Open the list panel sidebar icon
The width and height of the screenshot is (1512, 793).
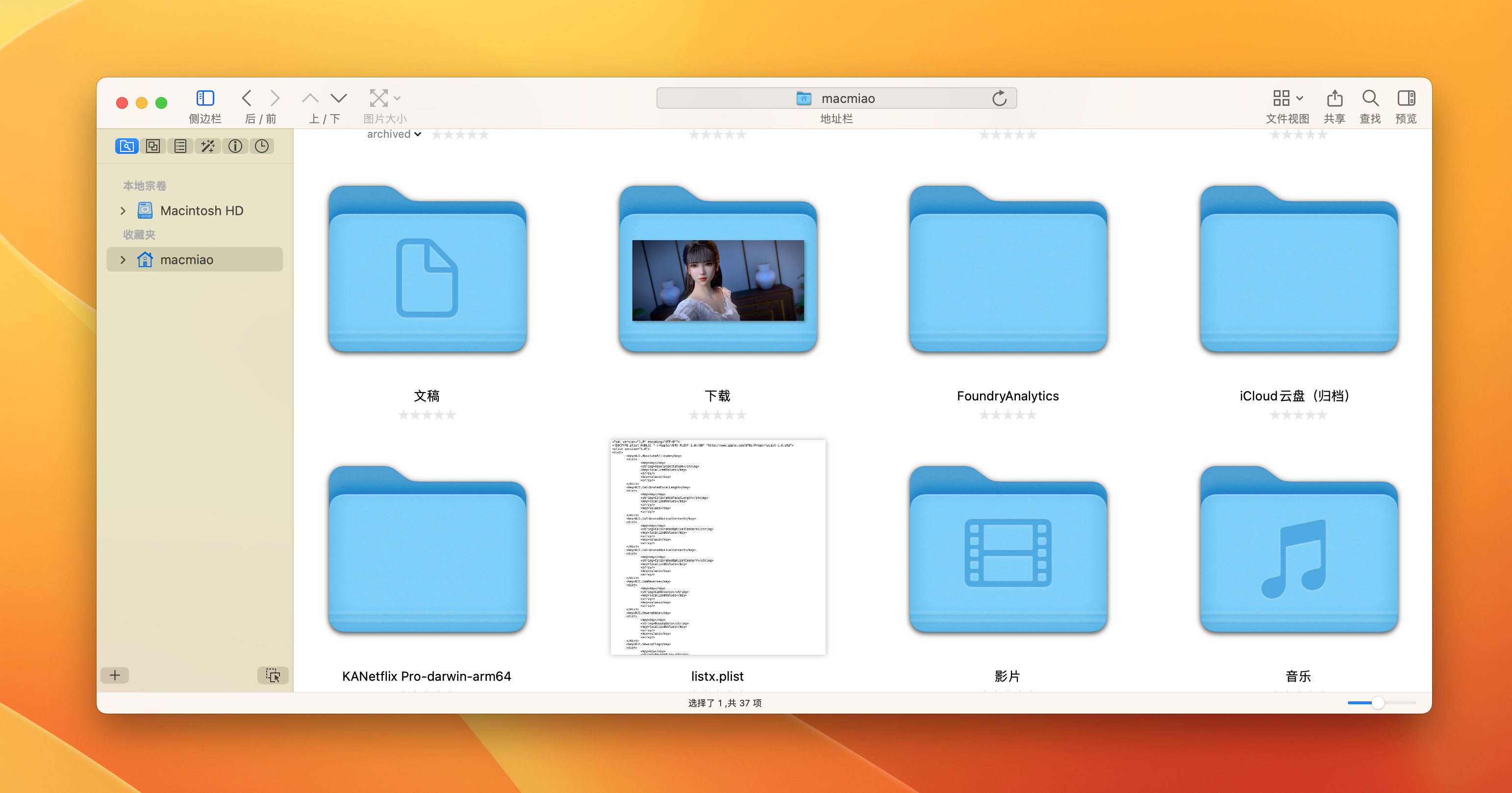(x=180, y=146)
